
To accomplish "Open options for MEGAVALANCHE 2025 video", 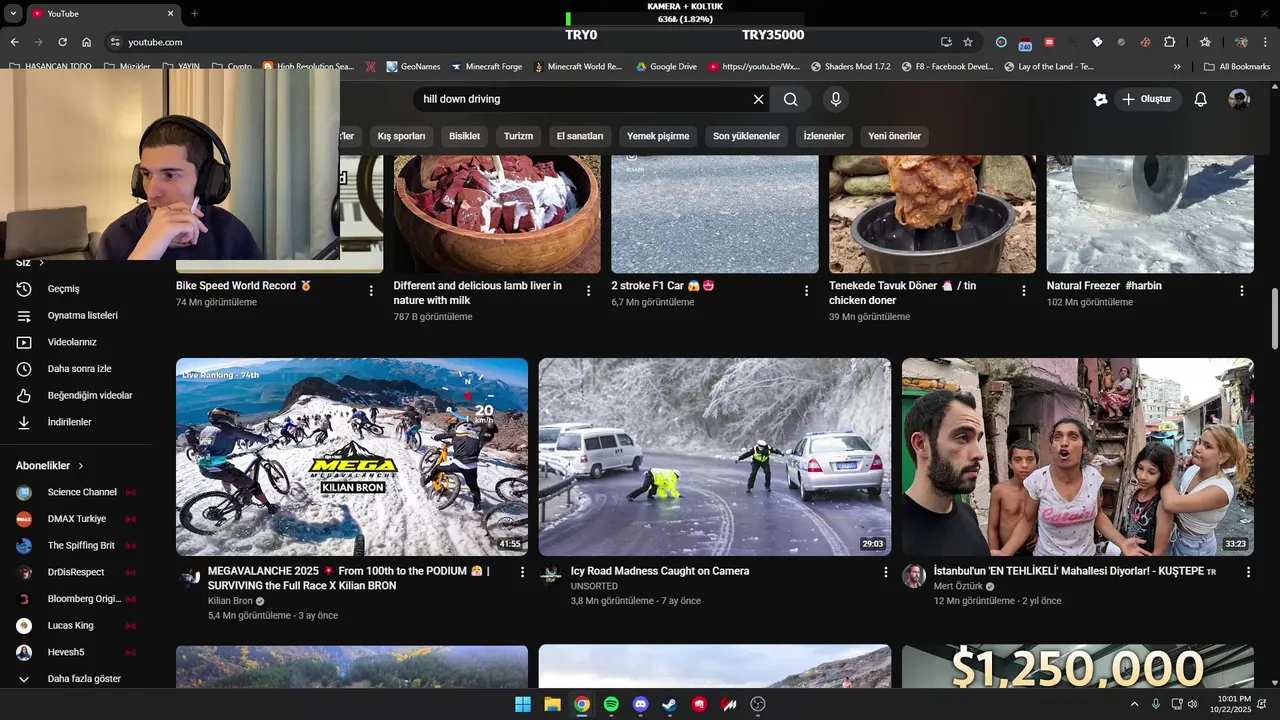I will coord(522,572).
